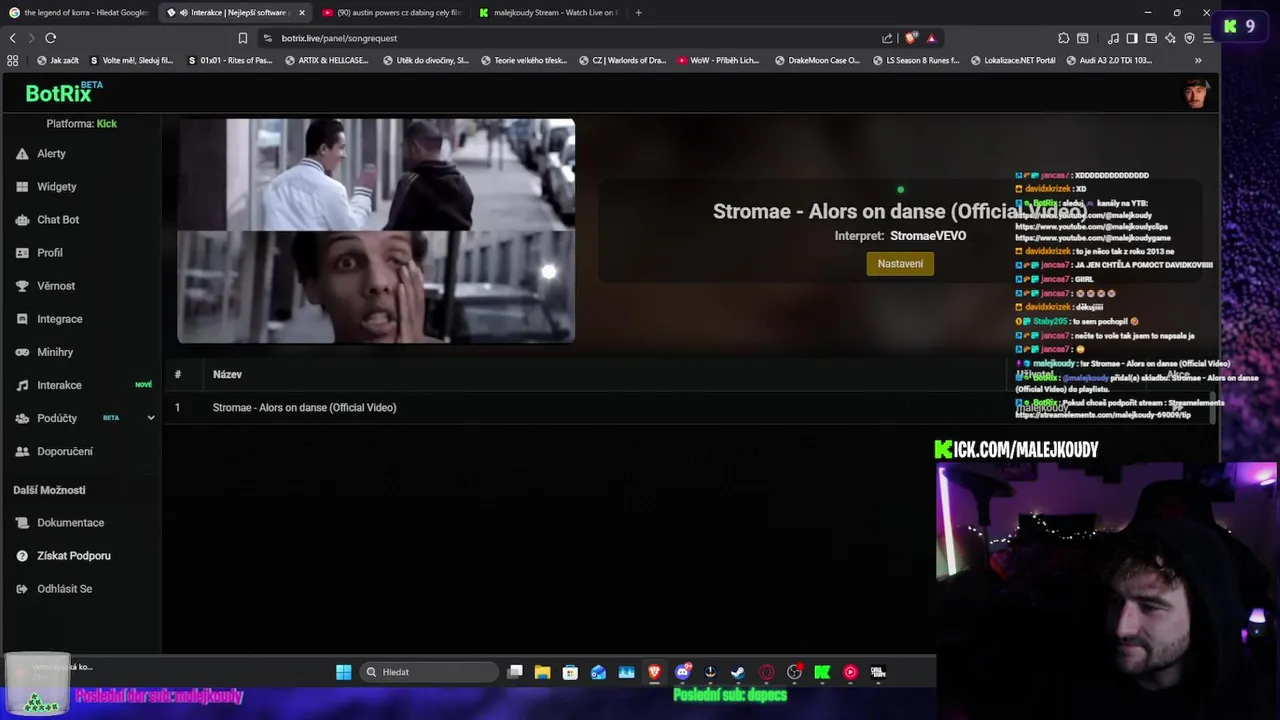Open Task View on the taskbar
Viewport: 1280px width, 720px height.
pyautogui.click(x=515, y=672)
